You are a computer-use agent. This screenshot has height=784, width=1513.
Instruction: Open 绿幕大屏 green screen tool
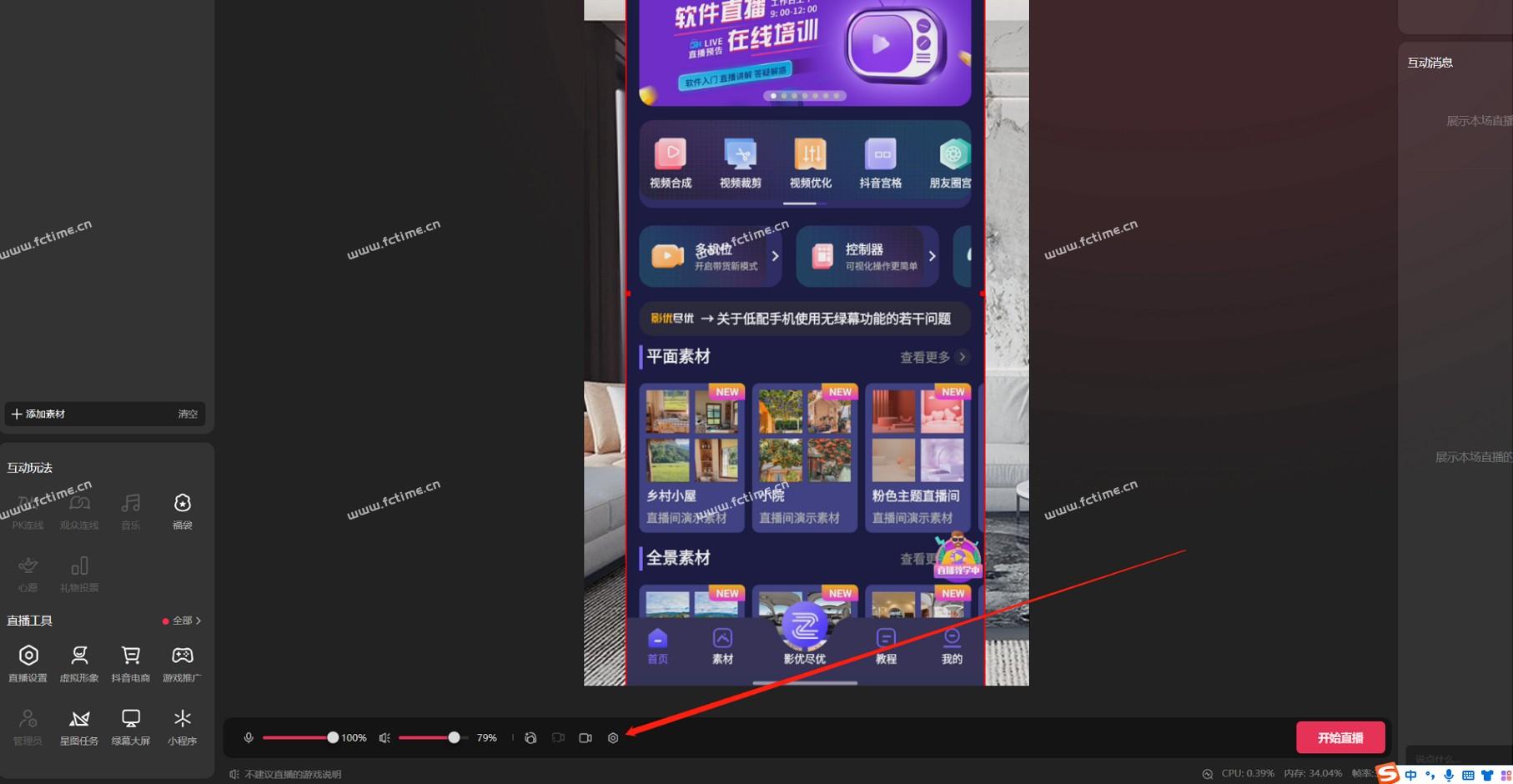point(131,726)
